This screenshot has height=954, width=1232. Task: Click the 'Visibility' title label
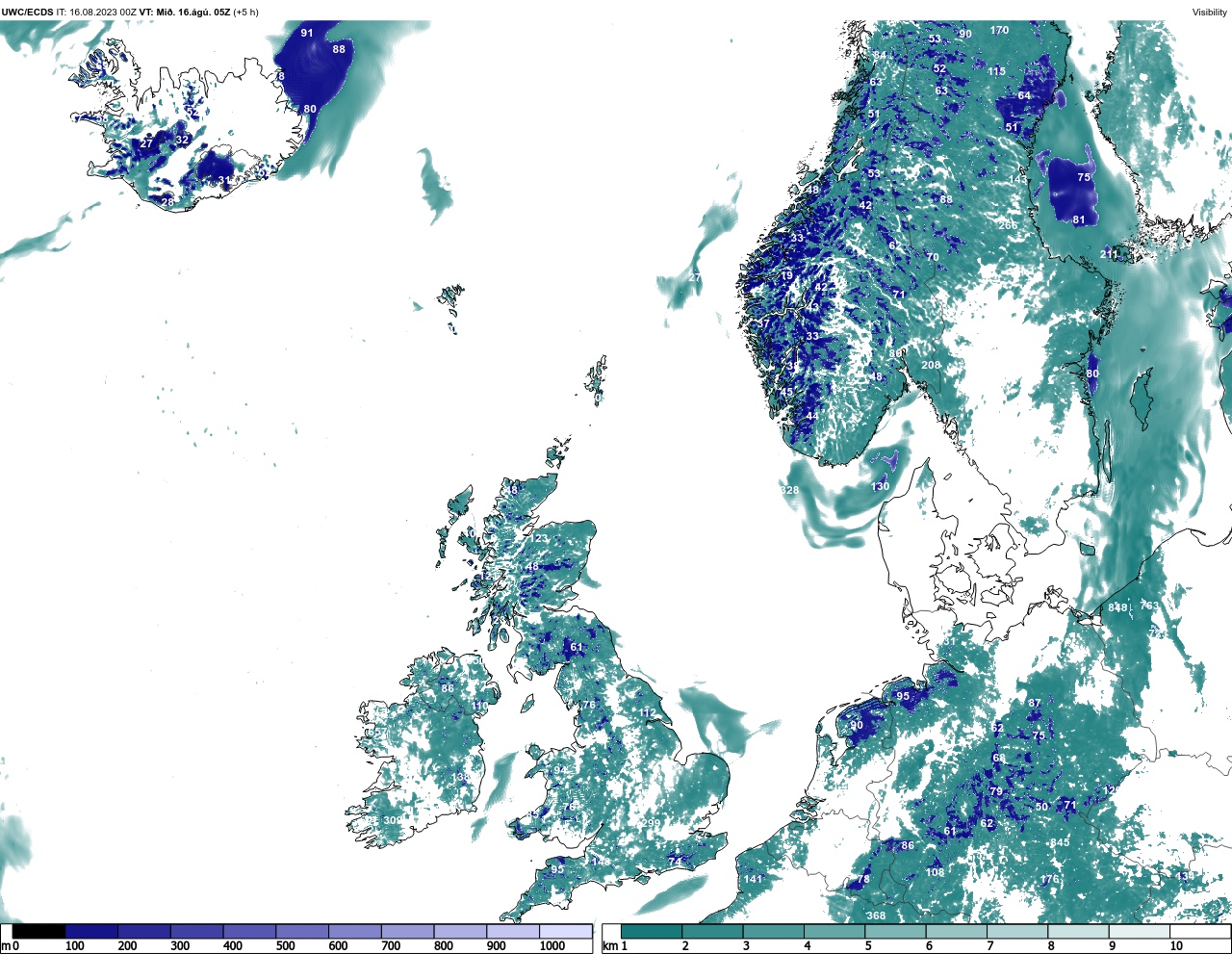[1209, 12]
